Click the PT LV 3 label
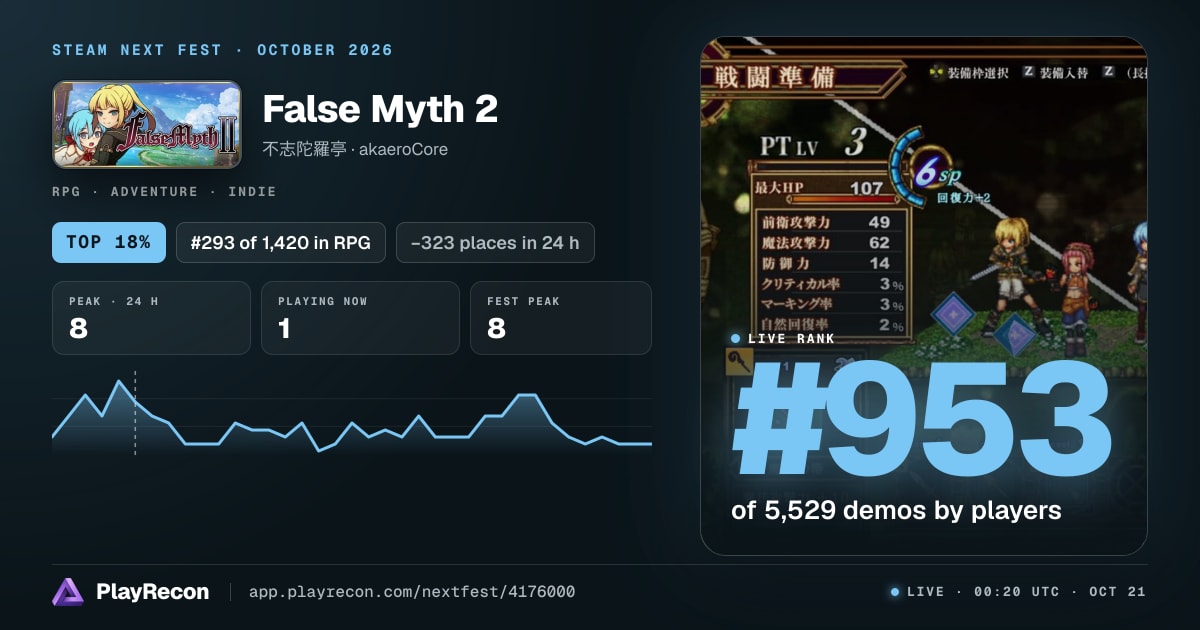 coord(812,144)
